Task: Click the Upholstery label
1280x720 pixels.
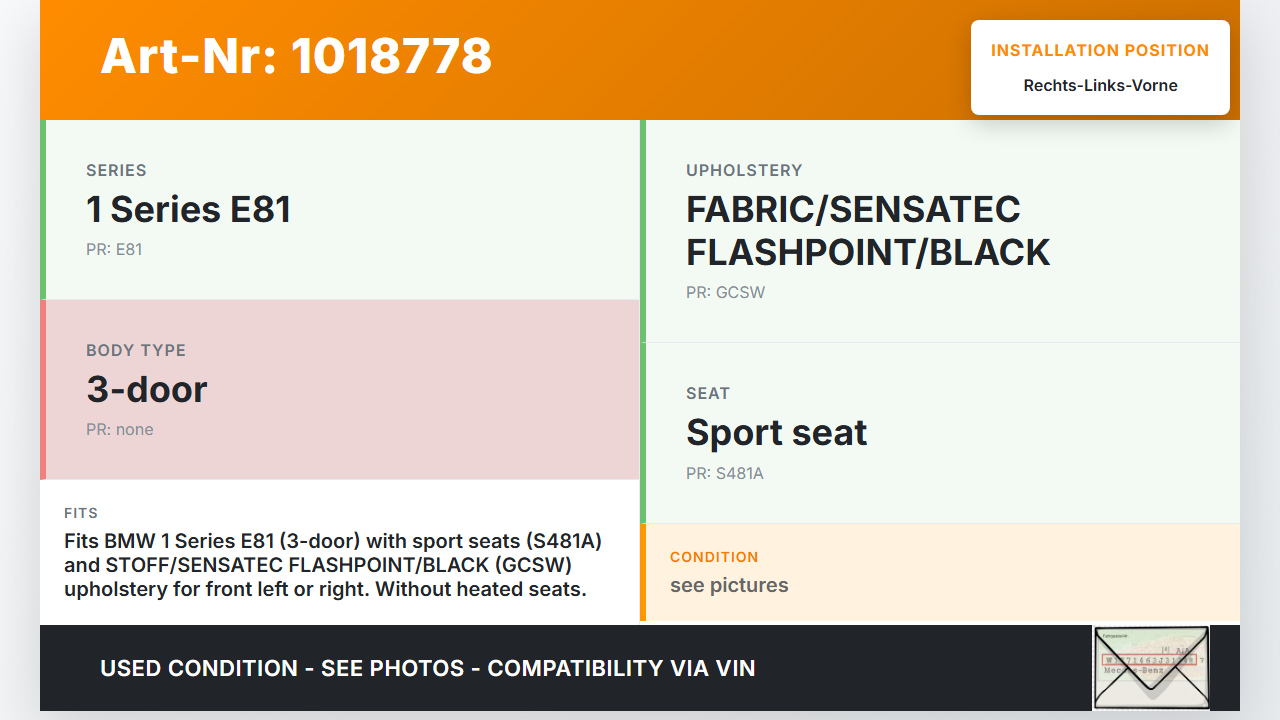Action: click(744, 170)
